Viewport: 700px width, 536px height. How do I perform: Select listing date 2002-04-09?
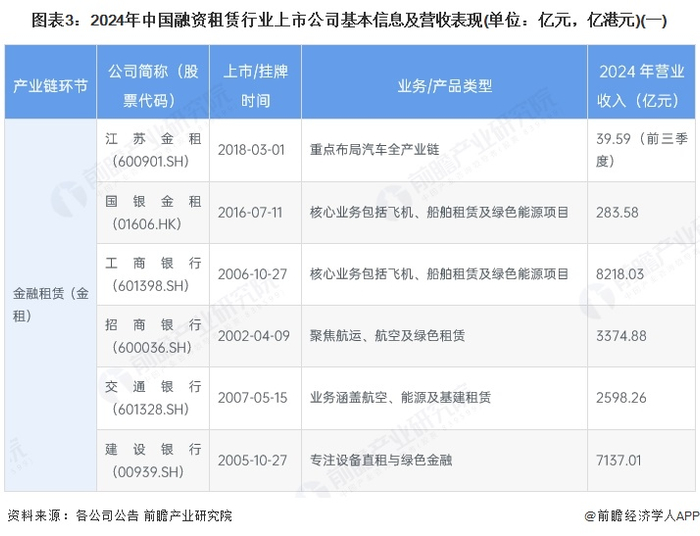point(254,336)
